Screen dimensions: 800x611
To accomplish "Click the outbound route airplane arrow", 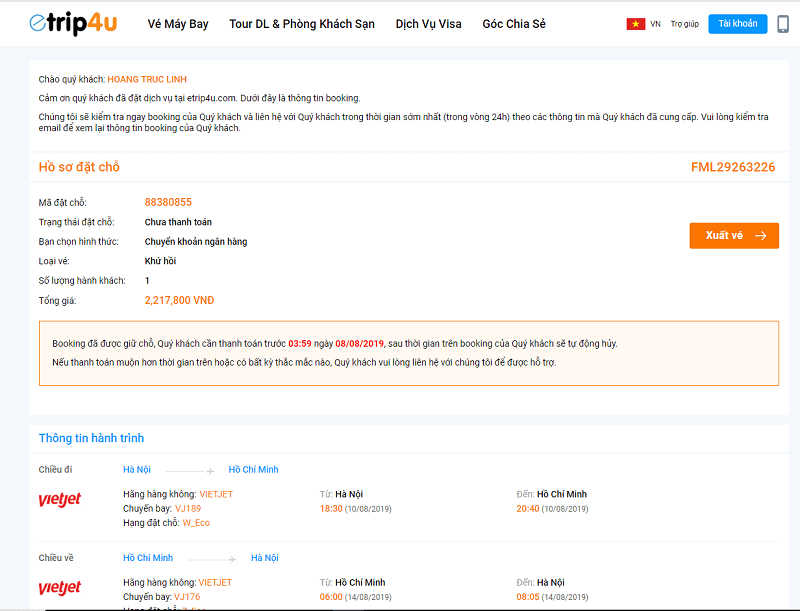I will point(190,470).
